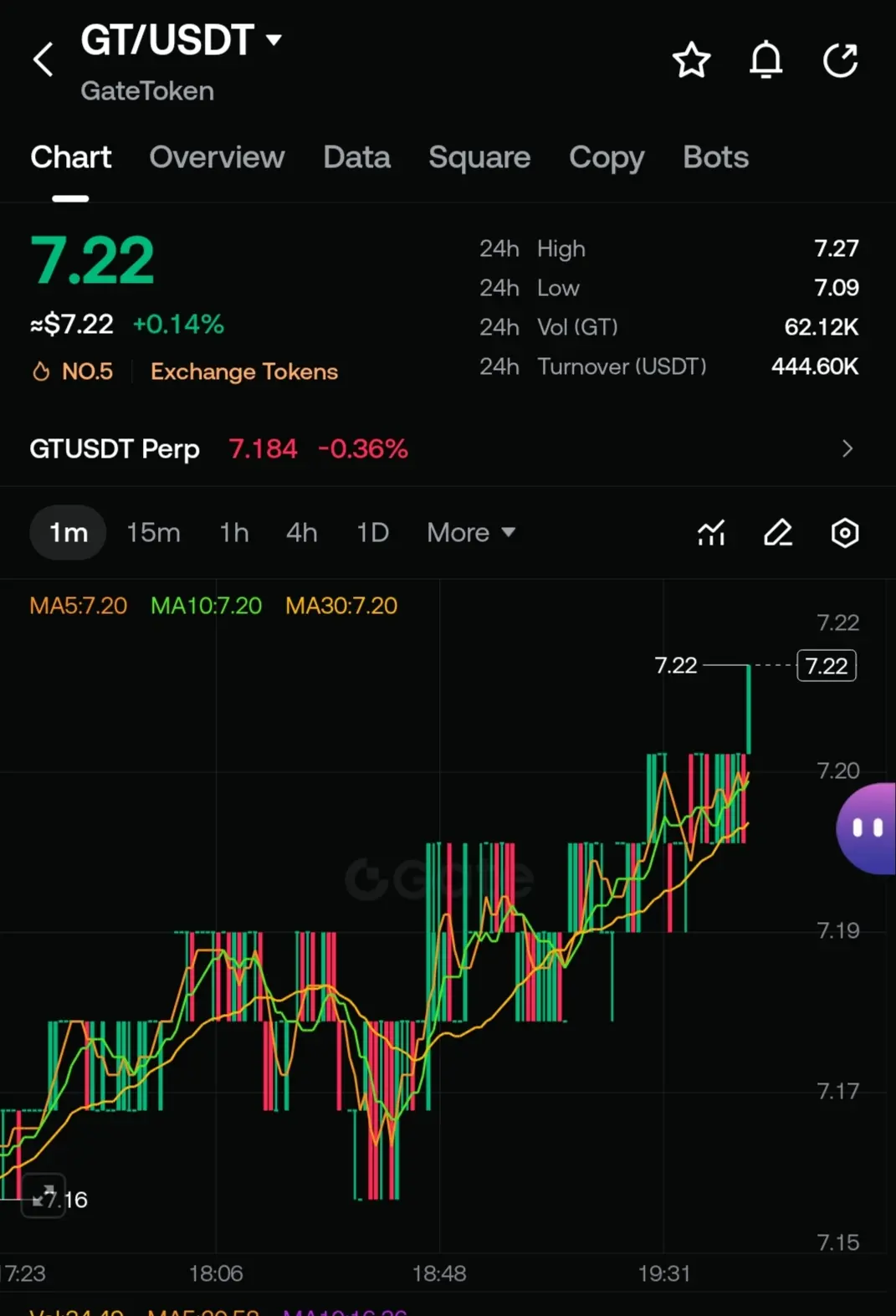The height and width of the screenshot is (1316, 896).
Task: Tap the 24h Low value 7.09
Action: pyautogui.click(x=837, y=288)
